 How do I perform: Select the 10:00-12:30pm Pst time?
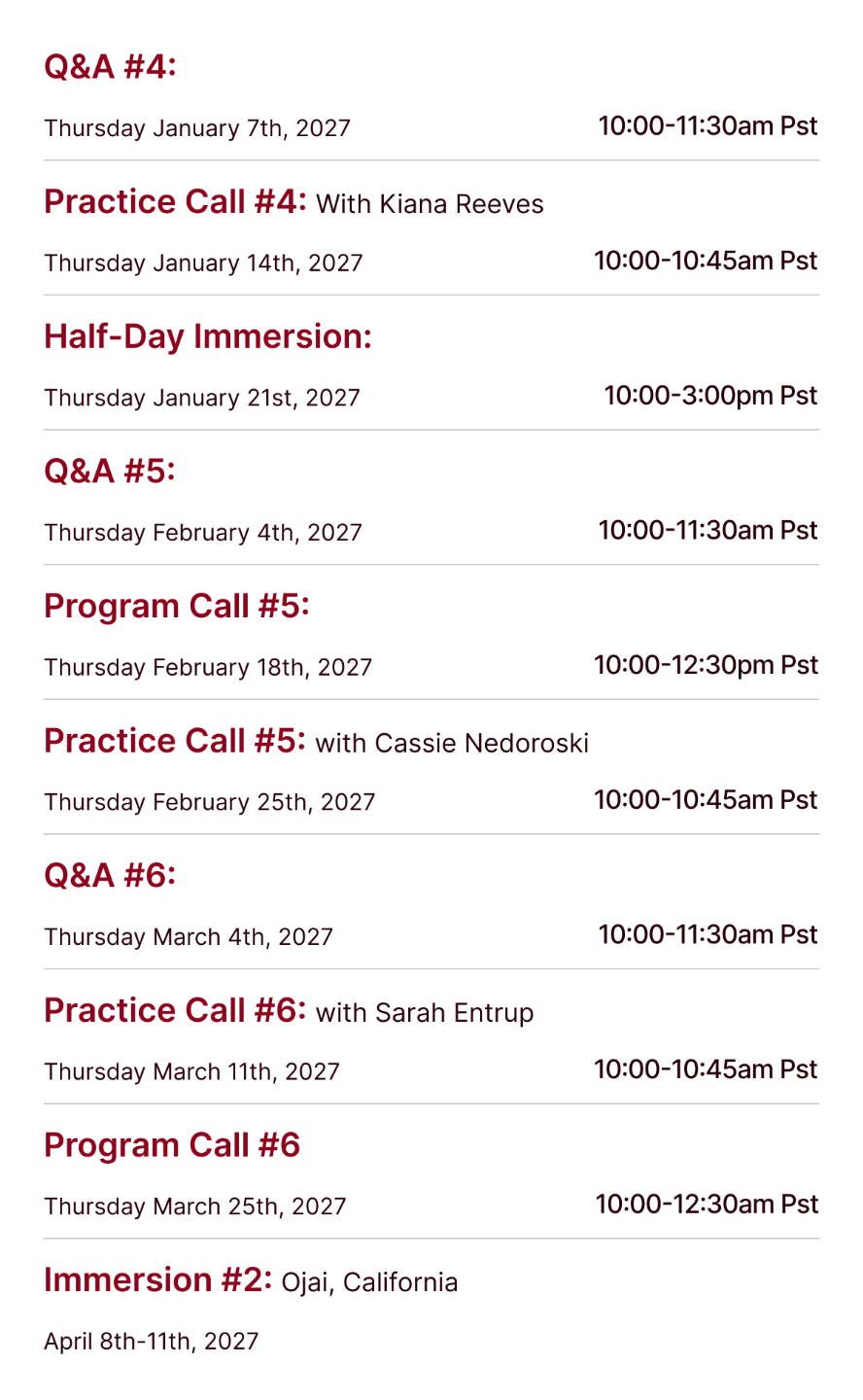tap(707, 665)
